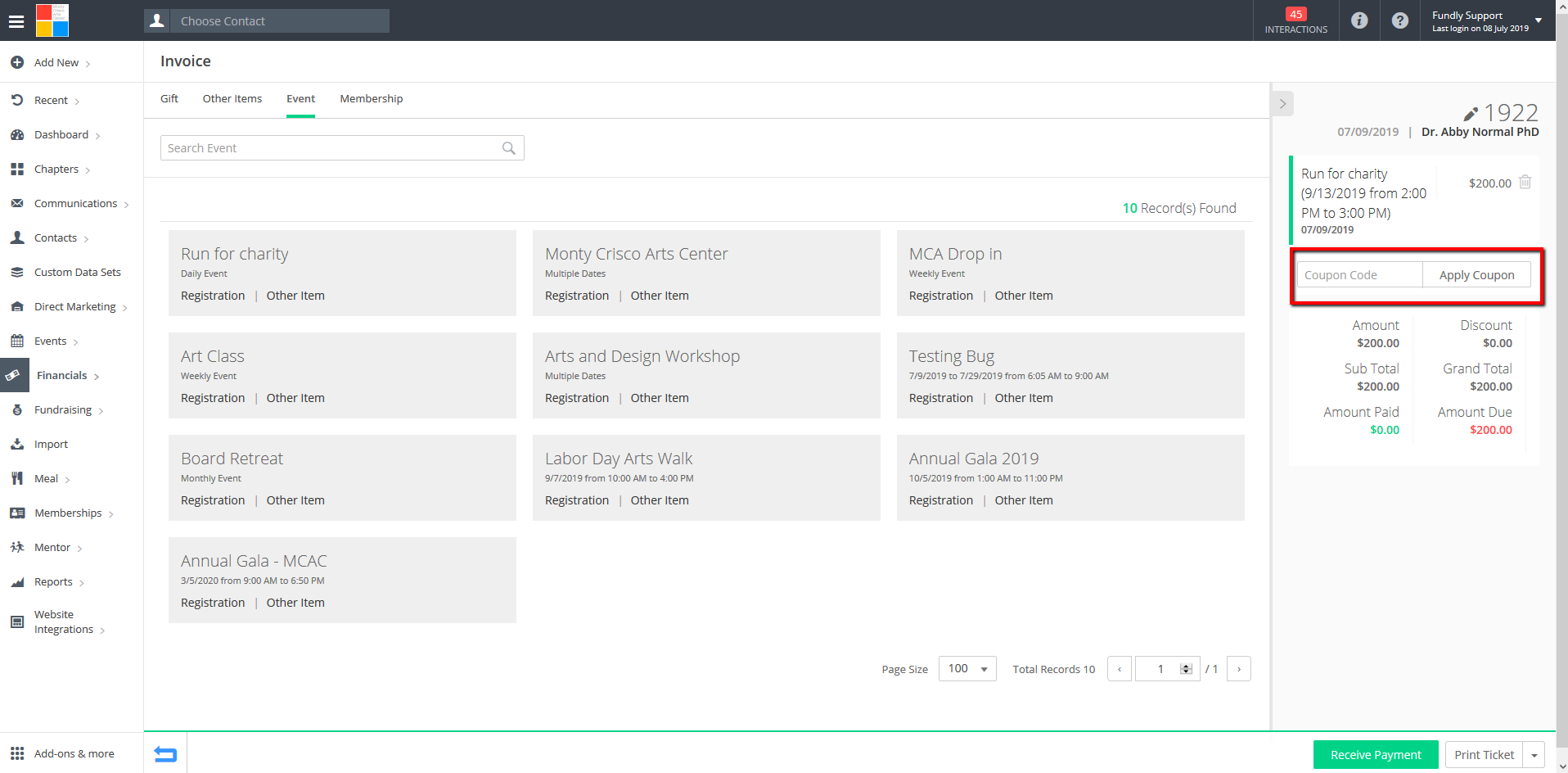Click the Contacts person icon
The image size is (1568, 773).
pyautogui.click(x=17, y=237)
